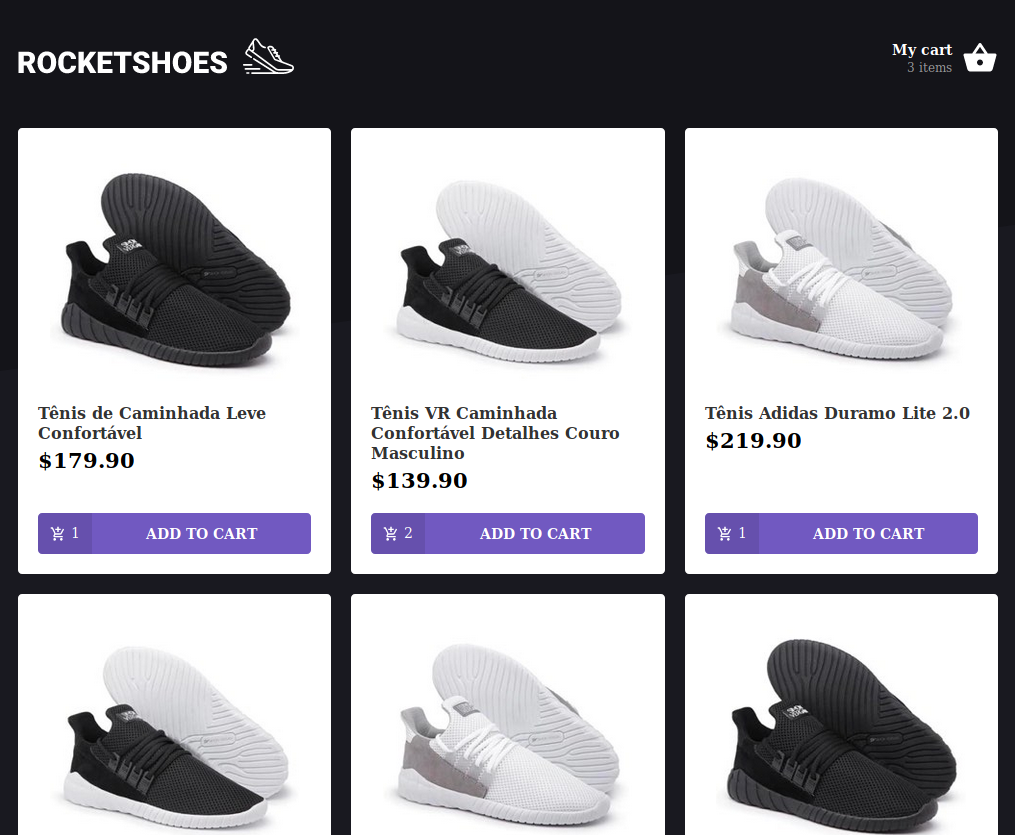This screenshot has width=1015, height=835.
Task: Open the My cart link
Action: point(922,50)
